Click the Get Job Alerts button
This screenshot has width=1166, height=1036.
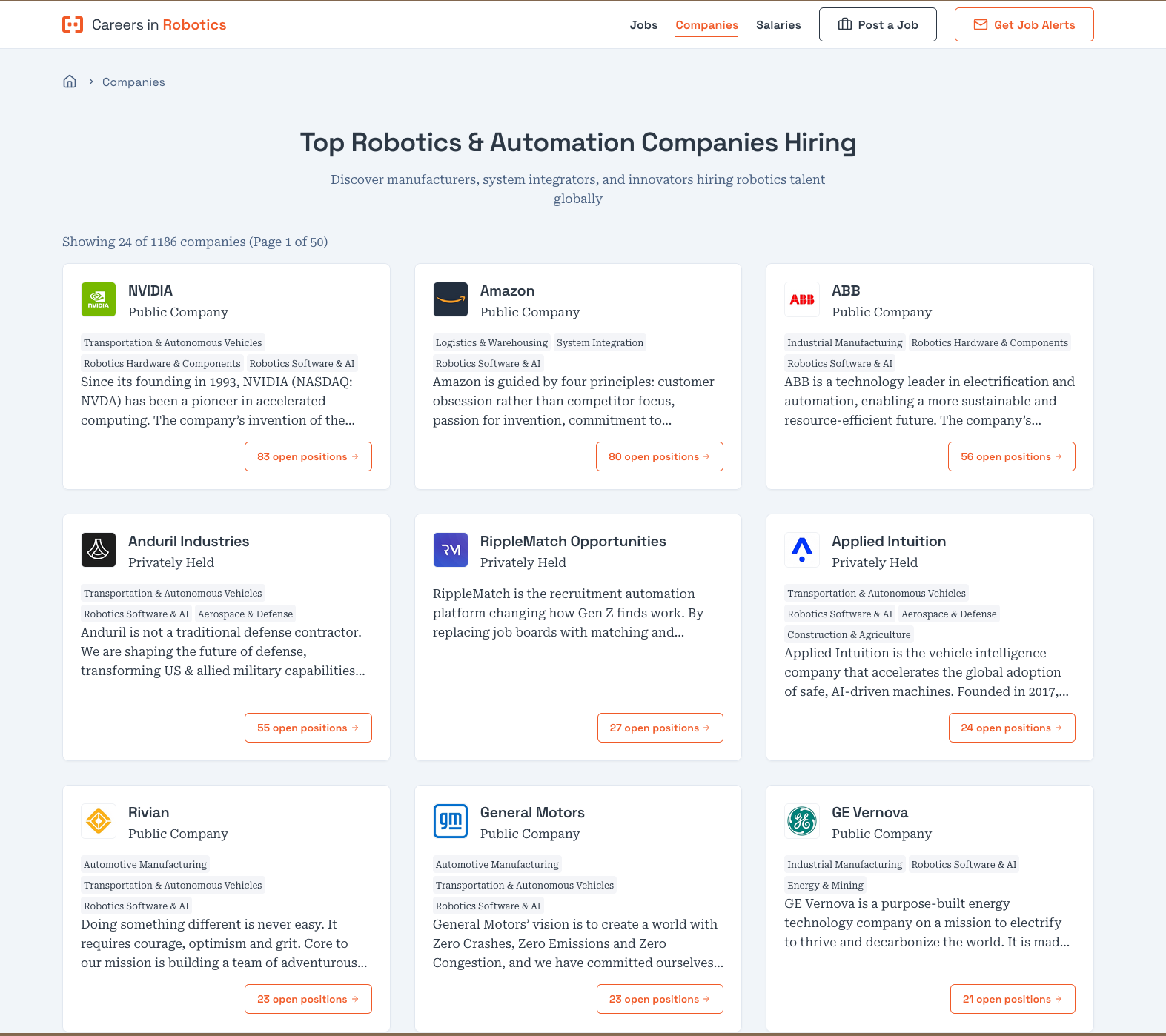pyautogui.click(x=1024, y=25)
